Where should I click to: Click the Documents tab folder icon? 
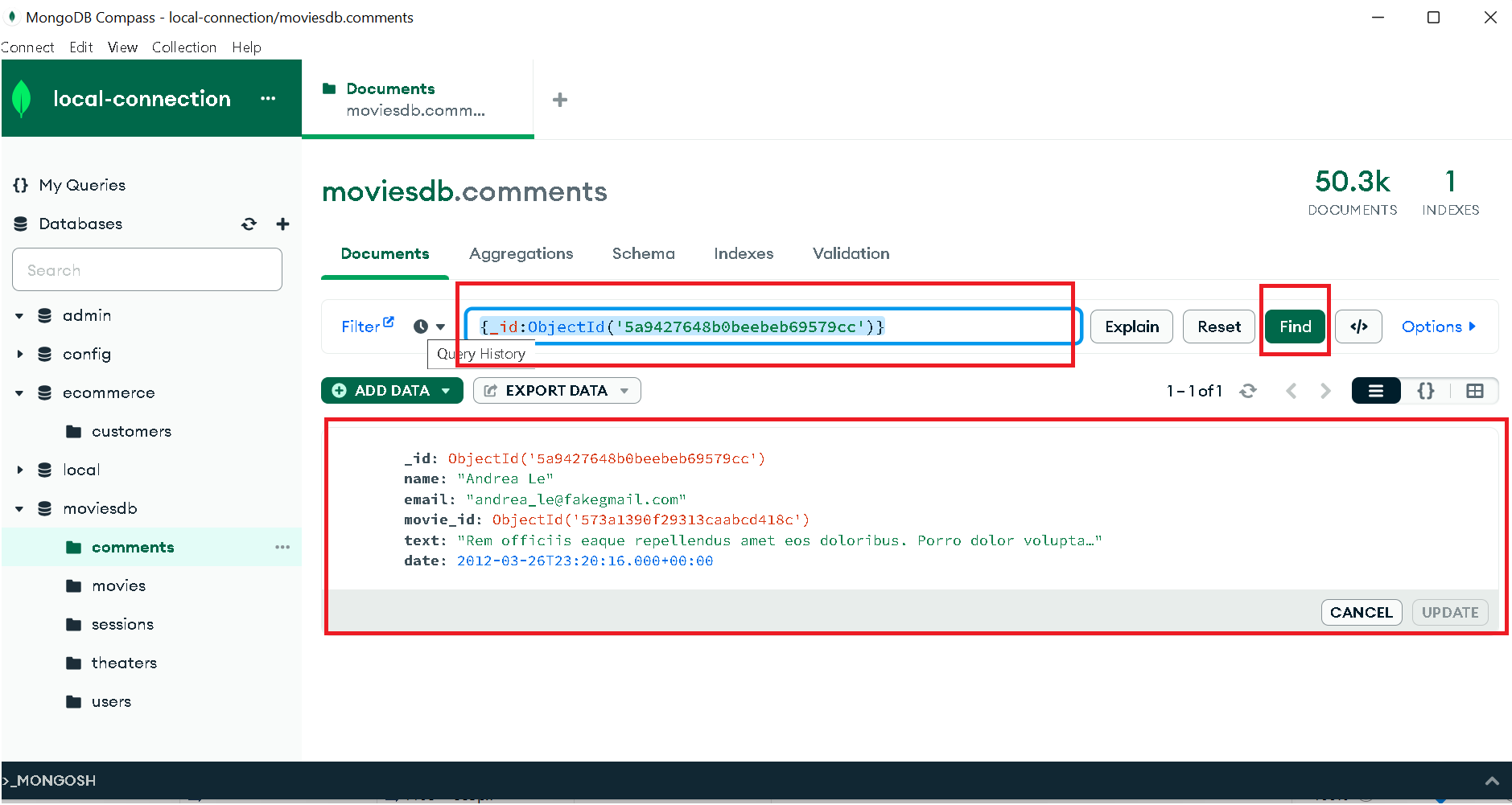tap(329, 88)
